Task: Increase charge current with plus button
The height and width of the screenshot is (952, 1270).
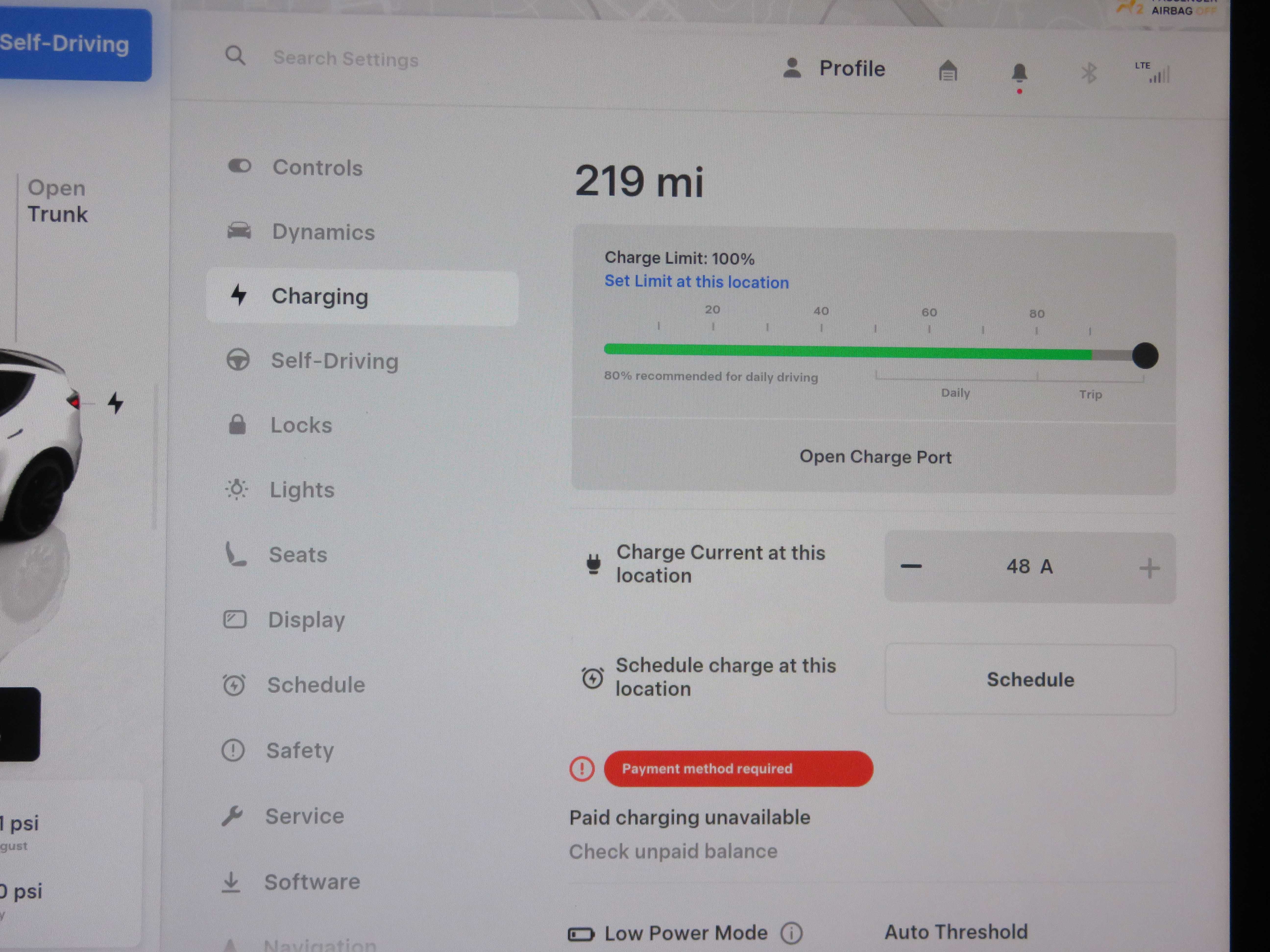Action: [x=1149, y=568]
